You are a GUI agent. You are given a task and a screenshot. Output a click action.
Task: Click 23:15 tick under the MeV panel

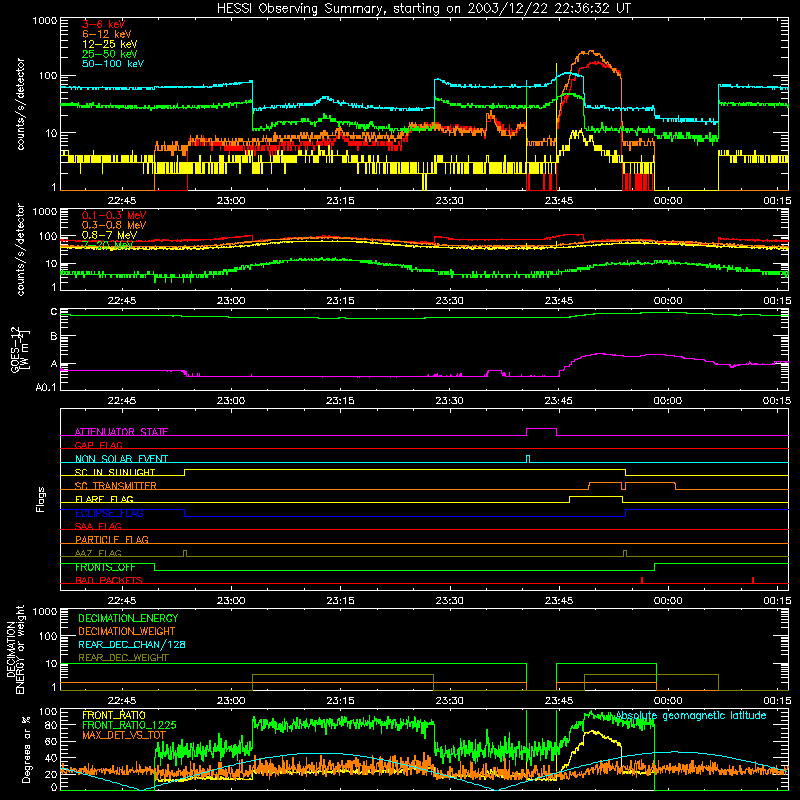pyautogui.click(x=340, y=301)
